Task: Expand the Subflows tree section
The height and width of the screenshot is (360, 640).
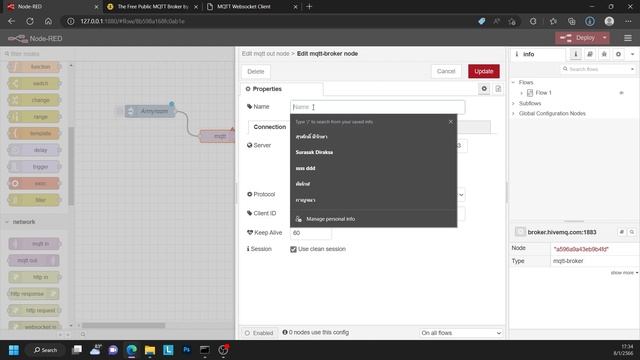Action: pos(513,104)
